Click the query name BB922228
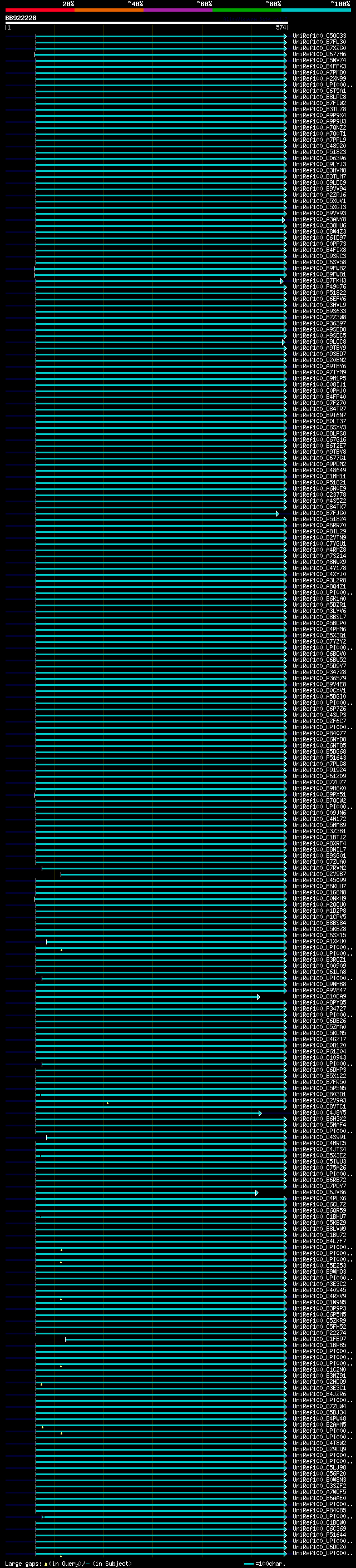356x1568 pixels. tap(21, 18)
